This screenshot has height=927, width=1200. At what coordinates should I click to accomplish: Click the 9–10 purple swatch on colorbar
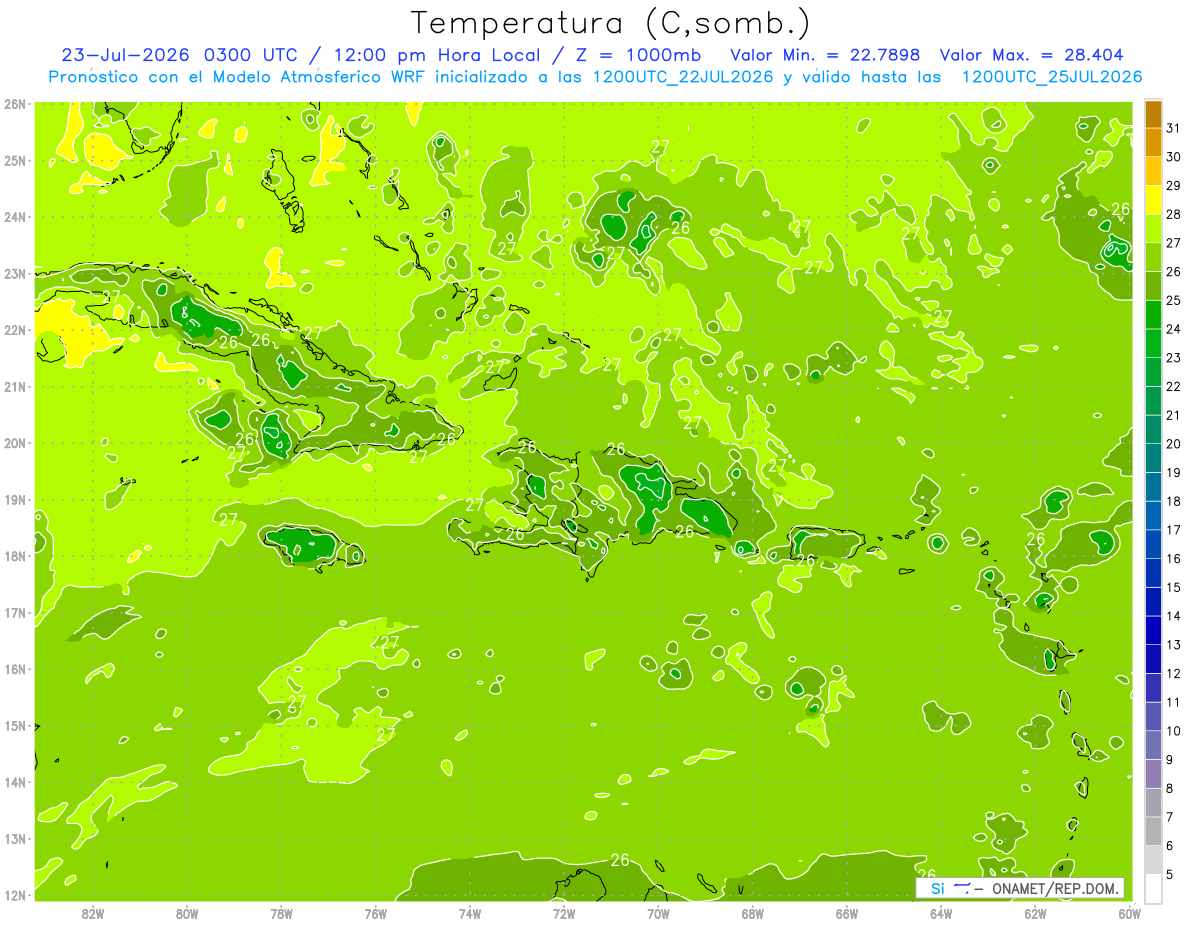pos(1153,745)
